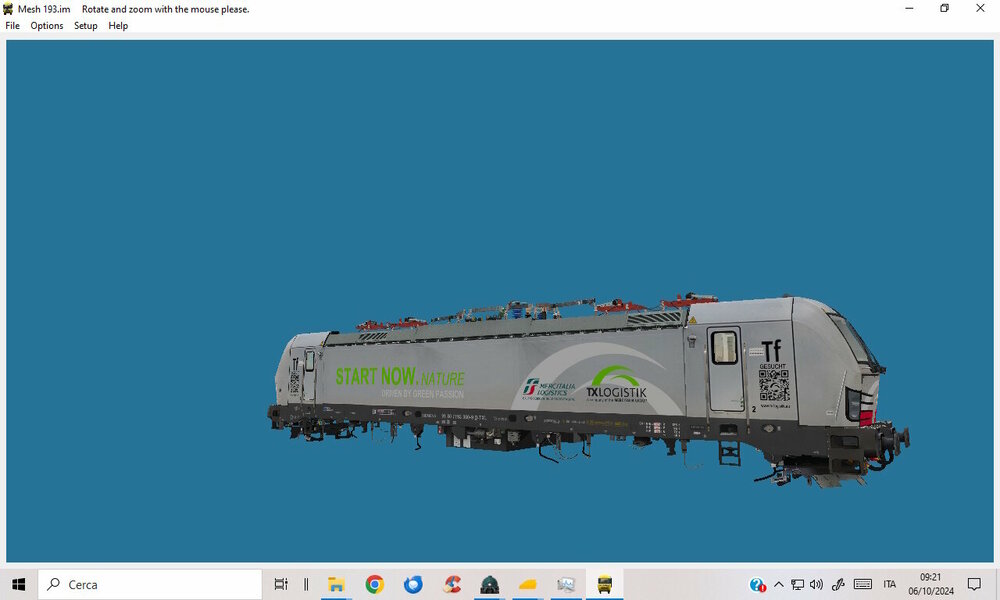The image size is (1000, 600).
Task: Open CCleaner icon in the taskbar
Action: click(452, 584)
